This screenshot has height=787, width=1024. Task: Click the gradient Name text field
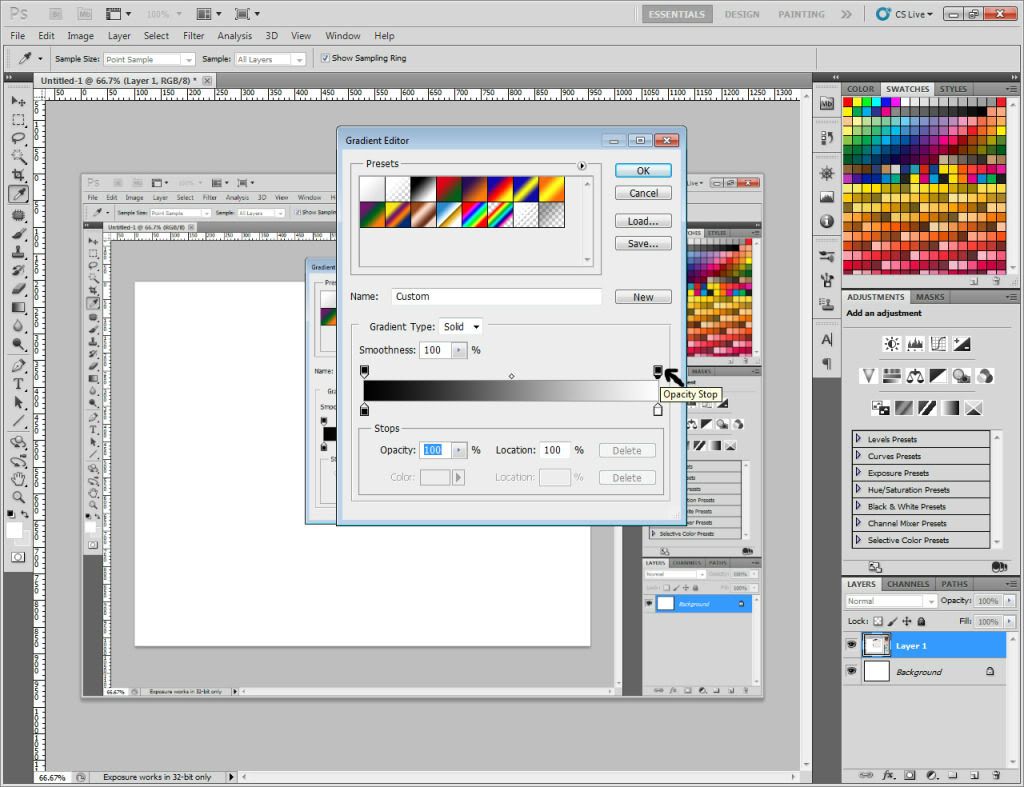coord(496,297)
